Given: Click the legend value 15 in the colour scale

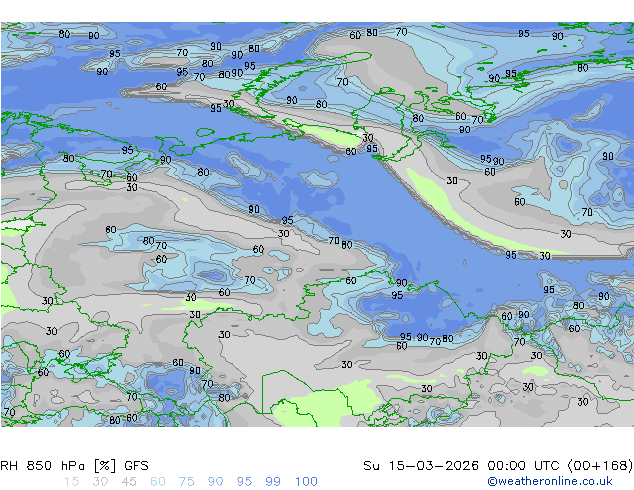Looking at the screenshot, I should pos(71,482).
